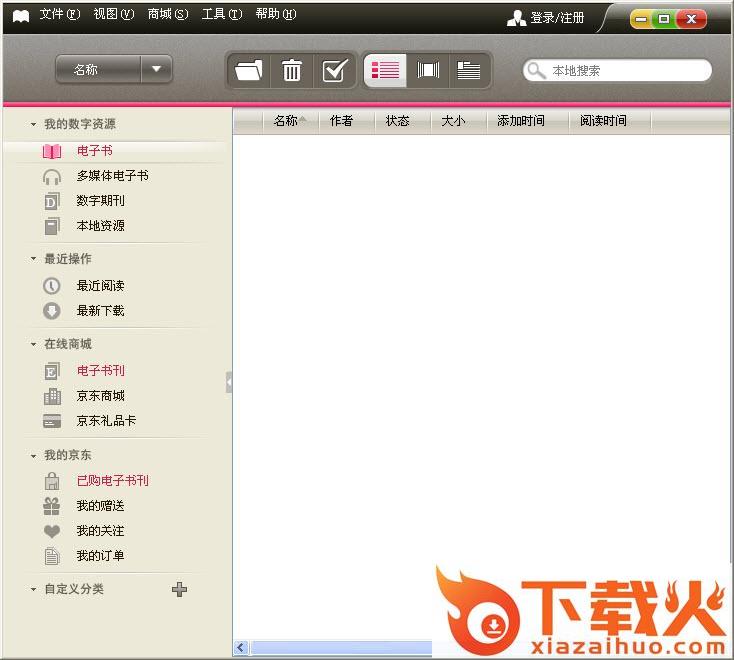Click the document icon for 我的订单
The width and height of the screenshot is (734, 660).
[52, 556]
